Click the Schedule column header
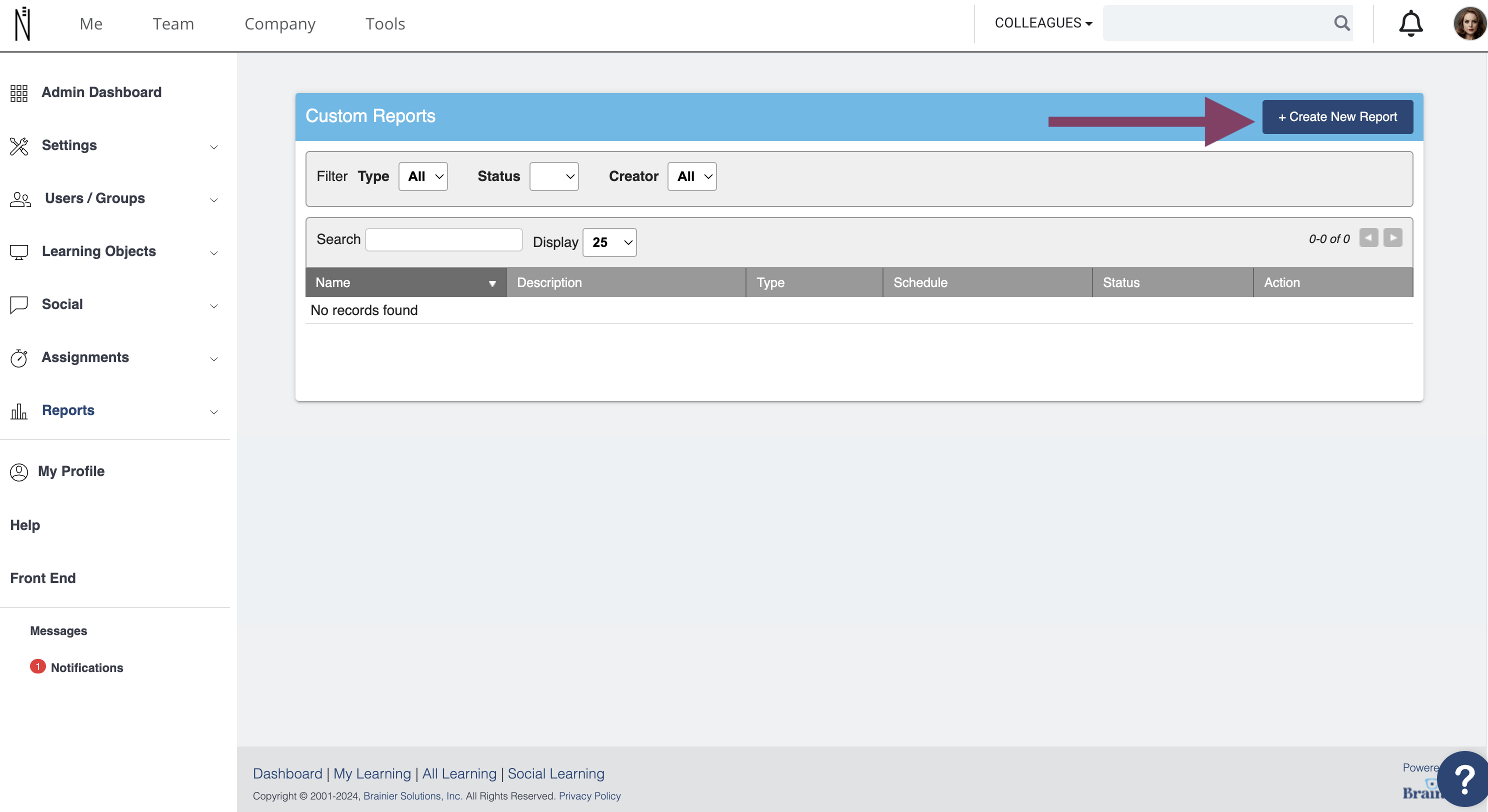Screen dimensions: 1488x812 [988, 282]
